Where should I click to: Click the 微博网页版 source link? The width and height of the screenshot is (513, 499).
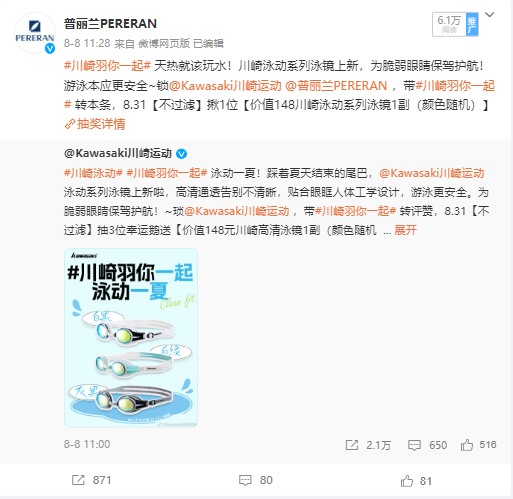click(x=164, y=44)
